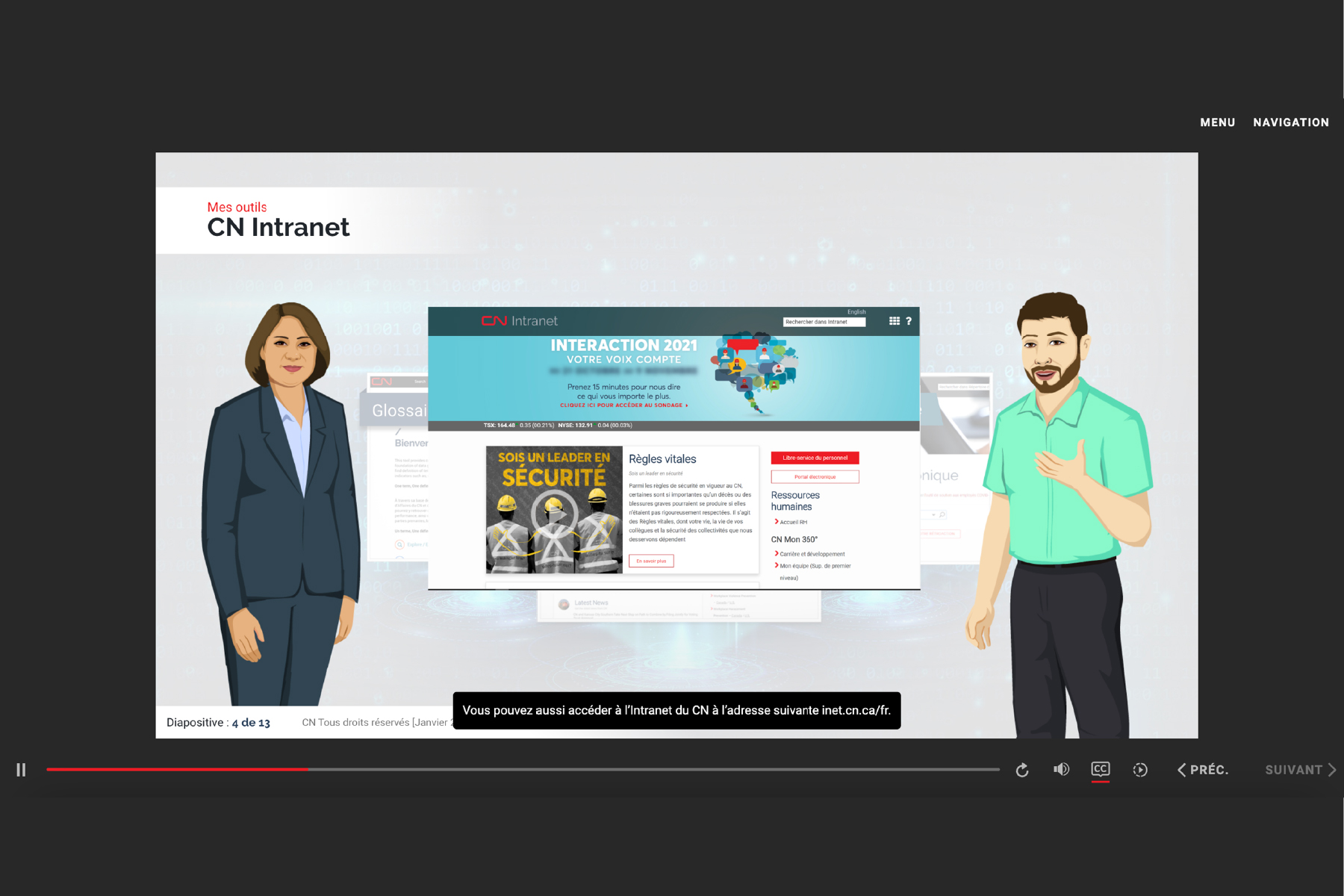Click the TSX: 164.48 stock ticker value
1344x896 pixels.
(x=499, y=426)
